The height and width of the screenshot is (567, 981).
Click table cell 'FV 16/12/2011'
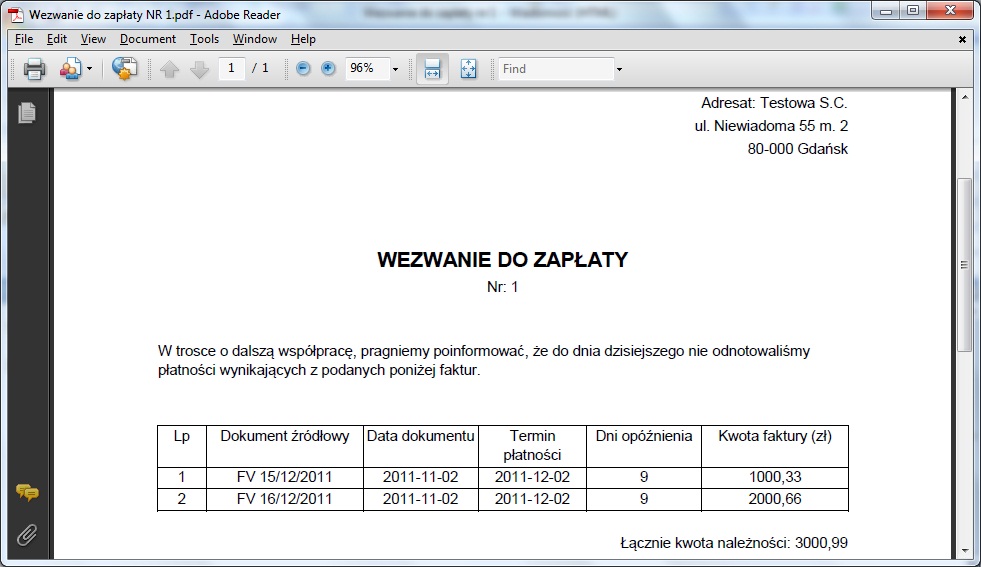(285, 499)
